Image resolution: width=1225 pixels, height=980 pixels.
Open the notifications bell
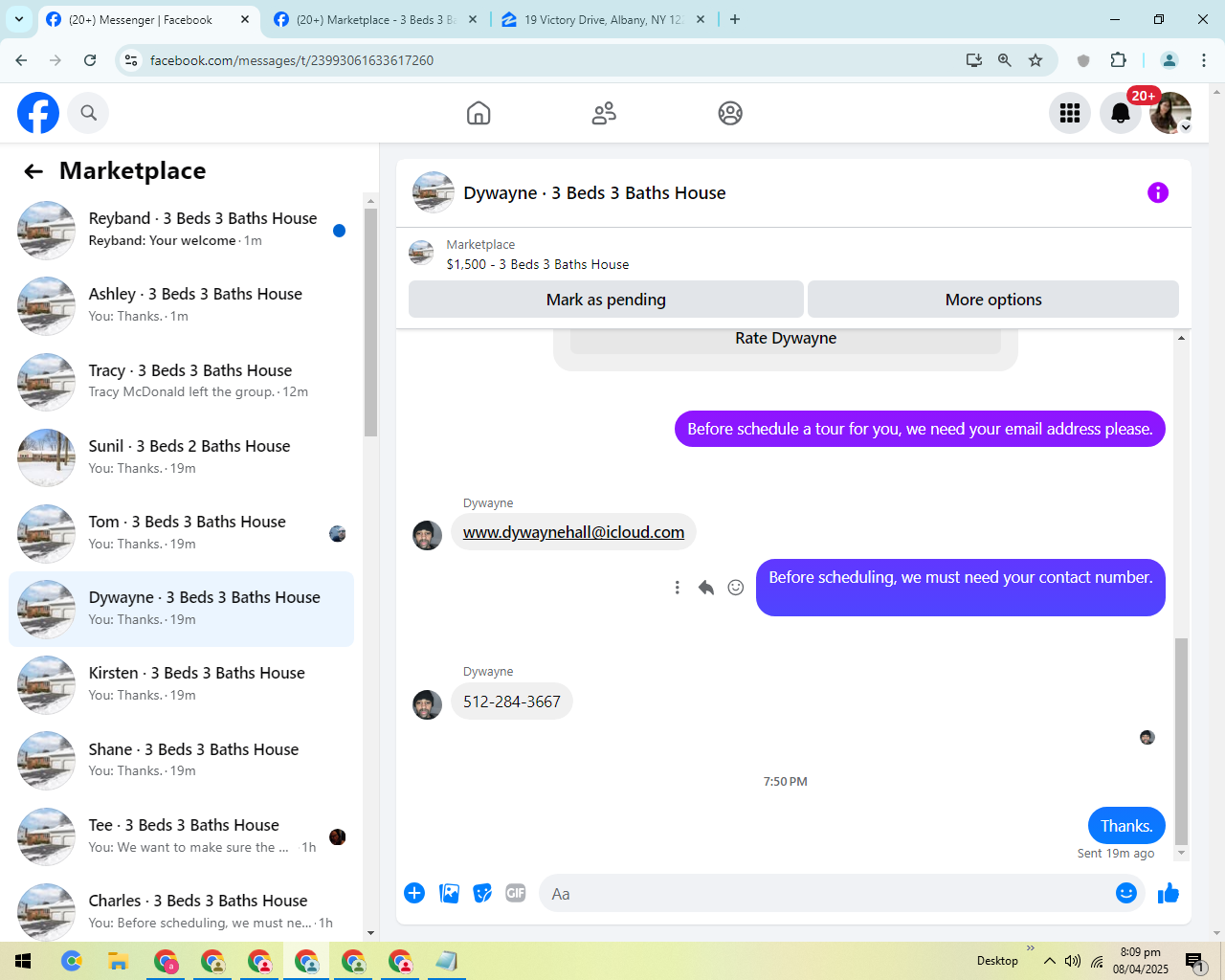(x=1120, y=113)
